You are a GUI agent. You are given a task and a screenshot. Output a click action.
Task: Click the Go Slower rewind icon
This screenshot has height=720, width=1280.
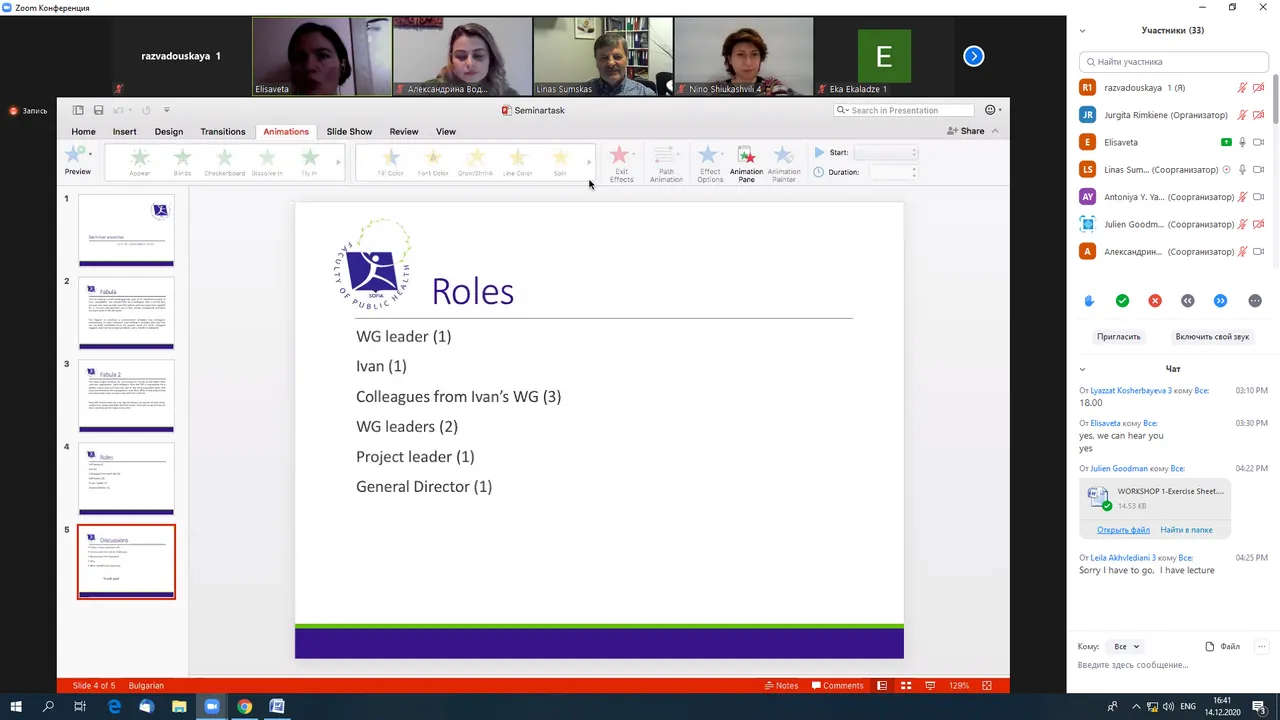click(x=1187, y=301)
